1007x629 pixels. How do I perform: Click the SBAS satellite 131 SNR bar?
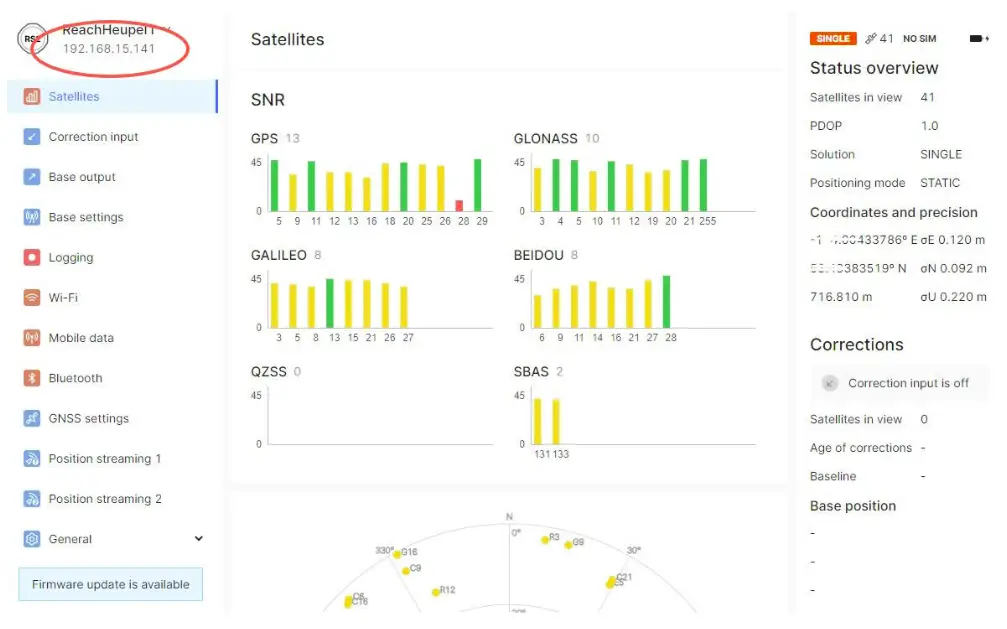(x=538, y=421)
